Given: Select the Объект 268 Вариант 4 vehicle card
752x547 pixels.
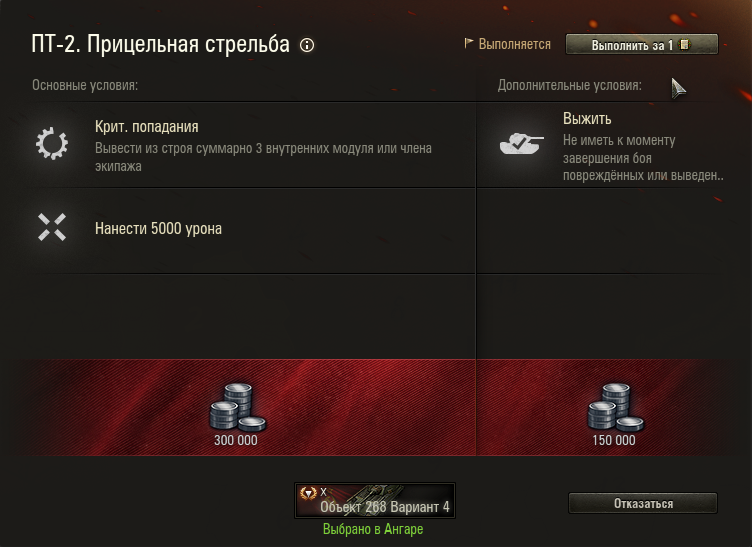Looking at the screenshot, I should tap(375, 500).
